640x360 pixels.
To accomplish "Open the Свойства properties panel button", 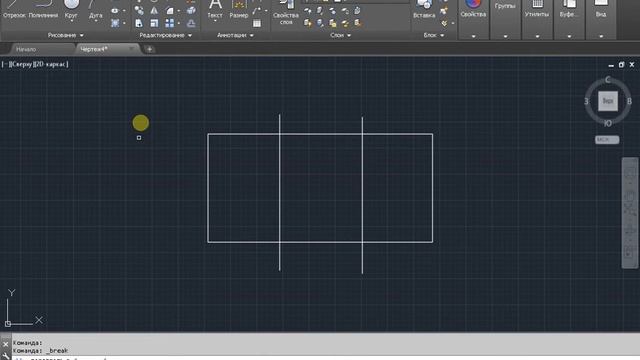I will point(473,10).
